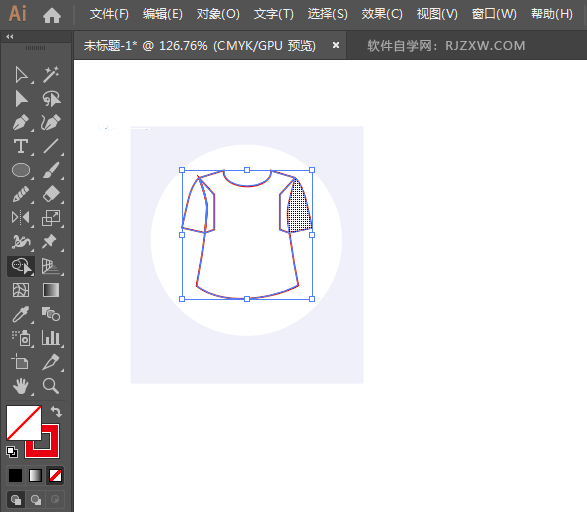
Task: Reset to default fill and stroke
Action: click(x=12, y=452)
